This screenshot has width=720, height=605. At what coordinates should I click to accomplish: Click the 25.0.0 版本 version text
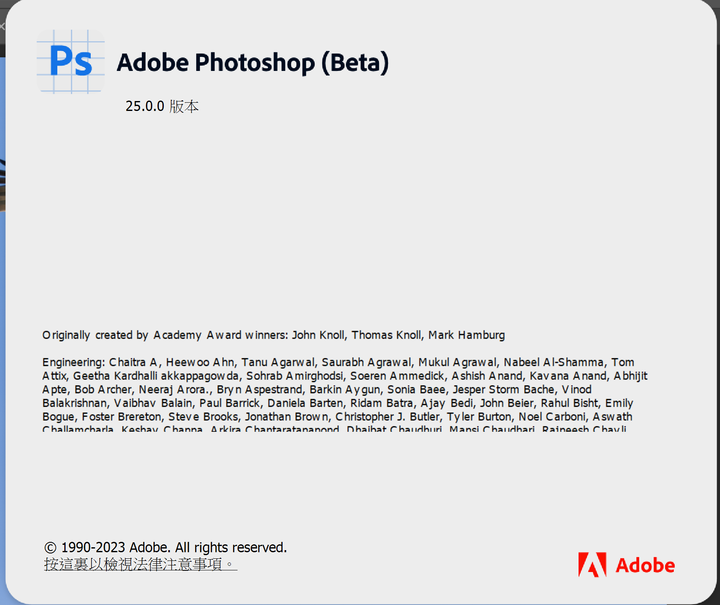[162, 106]
